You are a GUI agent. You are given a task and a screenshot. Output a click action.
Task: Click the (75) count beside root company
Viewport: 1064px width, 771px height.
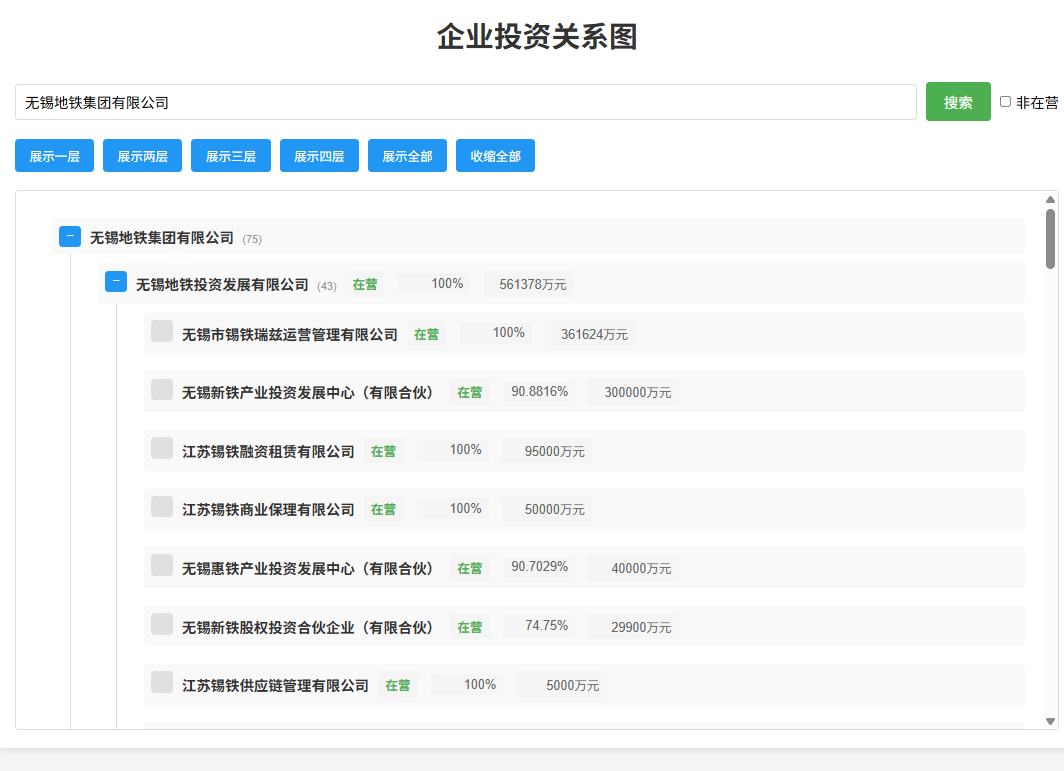252,239
